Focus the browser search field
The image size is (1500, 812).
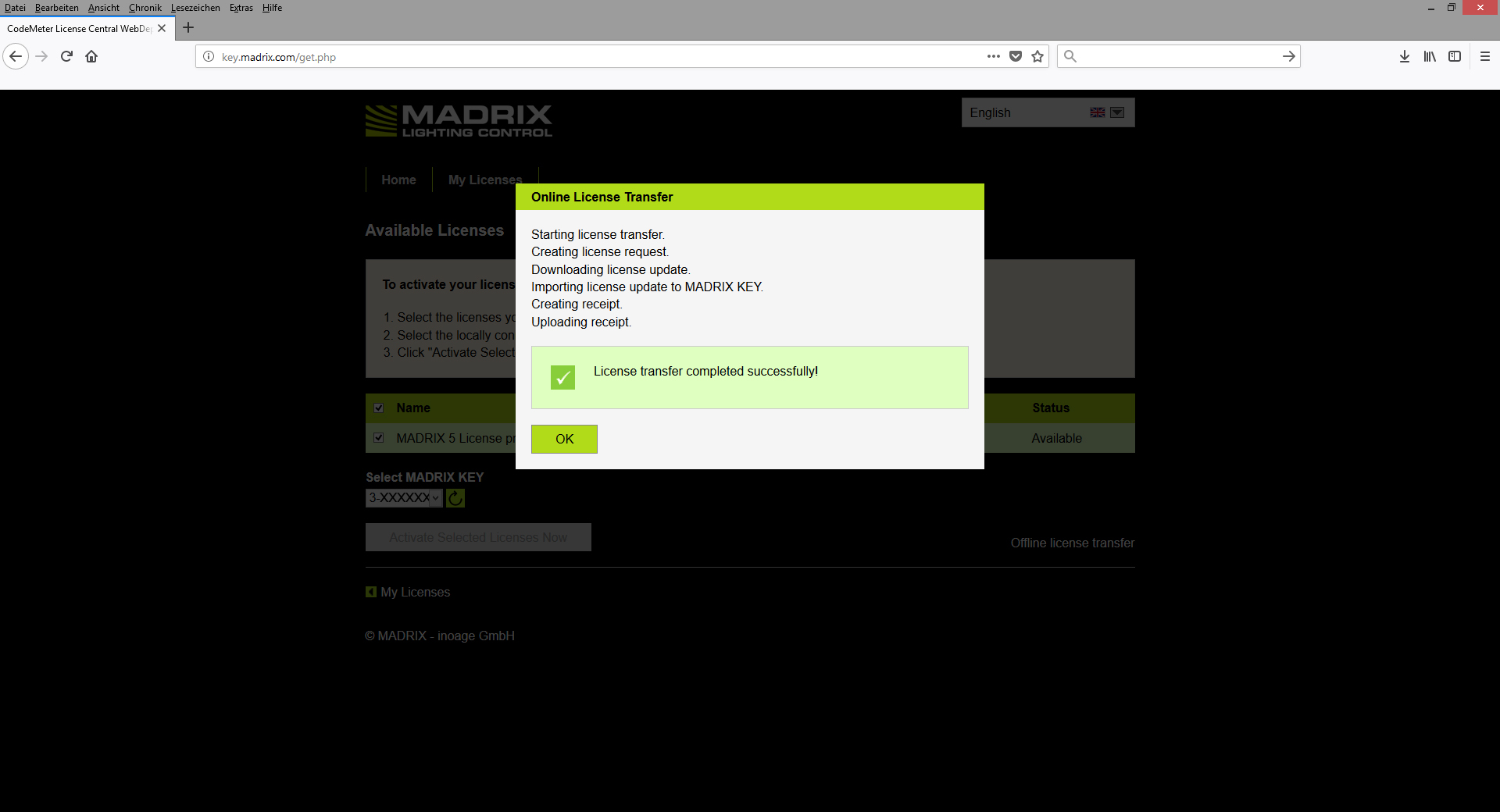1178,56
